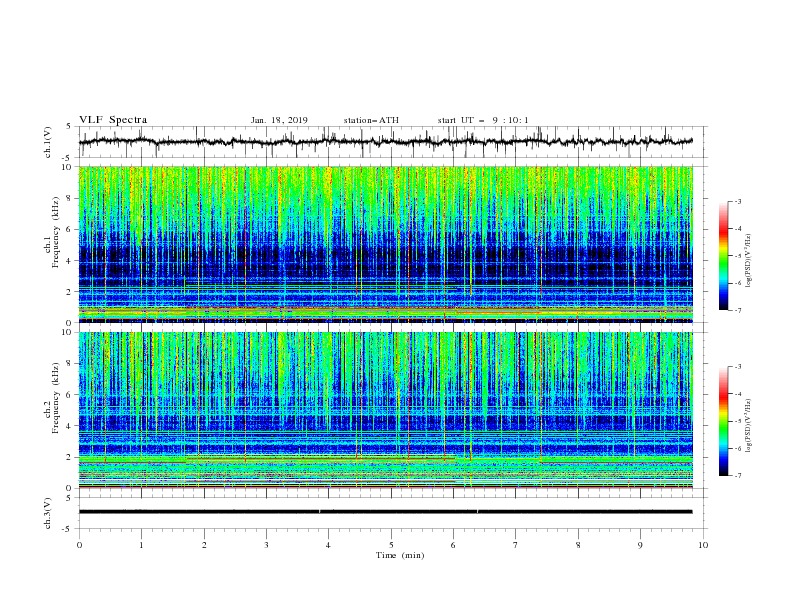The width and height of the screenshot is (792, 612).
Task: Click the time axis tick label "2"
Action: [x=204, y=545]
